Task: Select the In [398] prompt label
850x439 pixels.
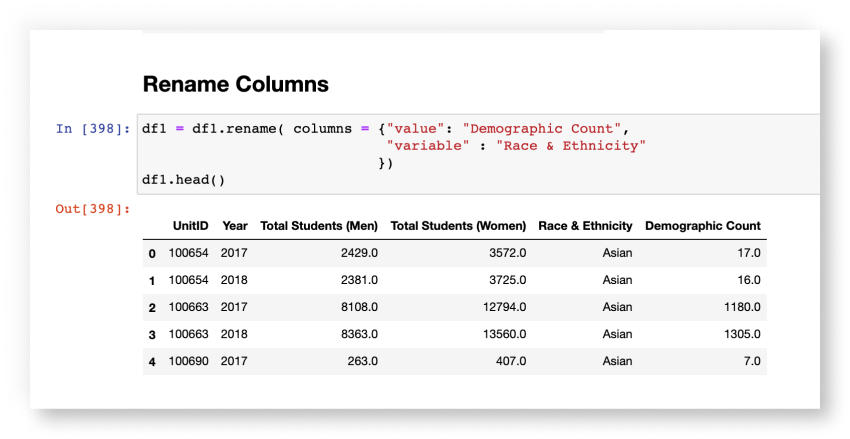Action: (93, 129)
